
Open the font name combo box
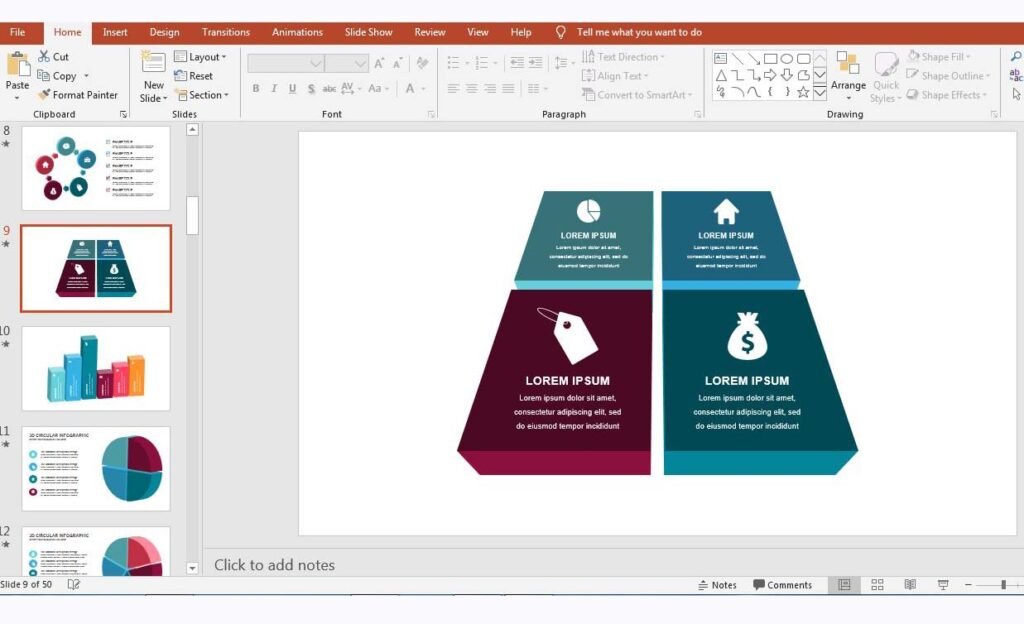(x=285, y=63)
